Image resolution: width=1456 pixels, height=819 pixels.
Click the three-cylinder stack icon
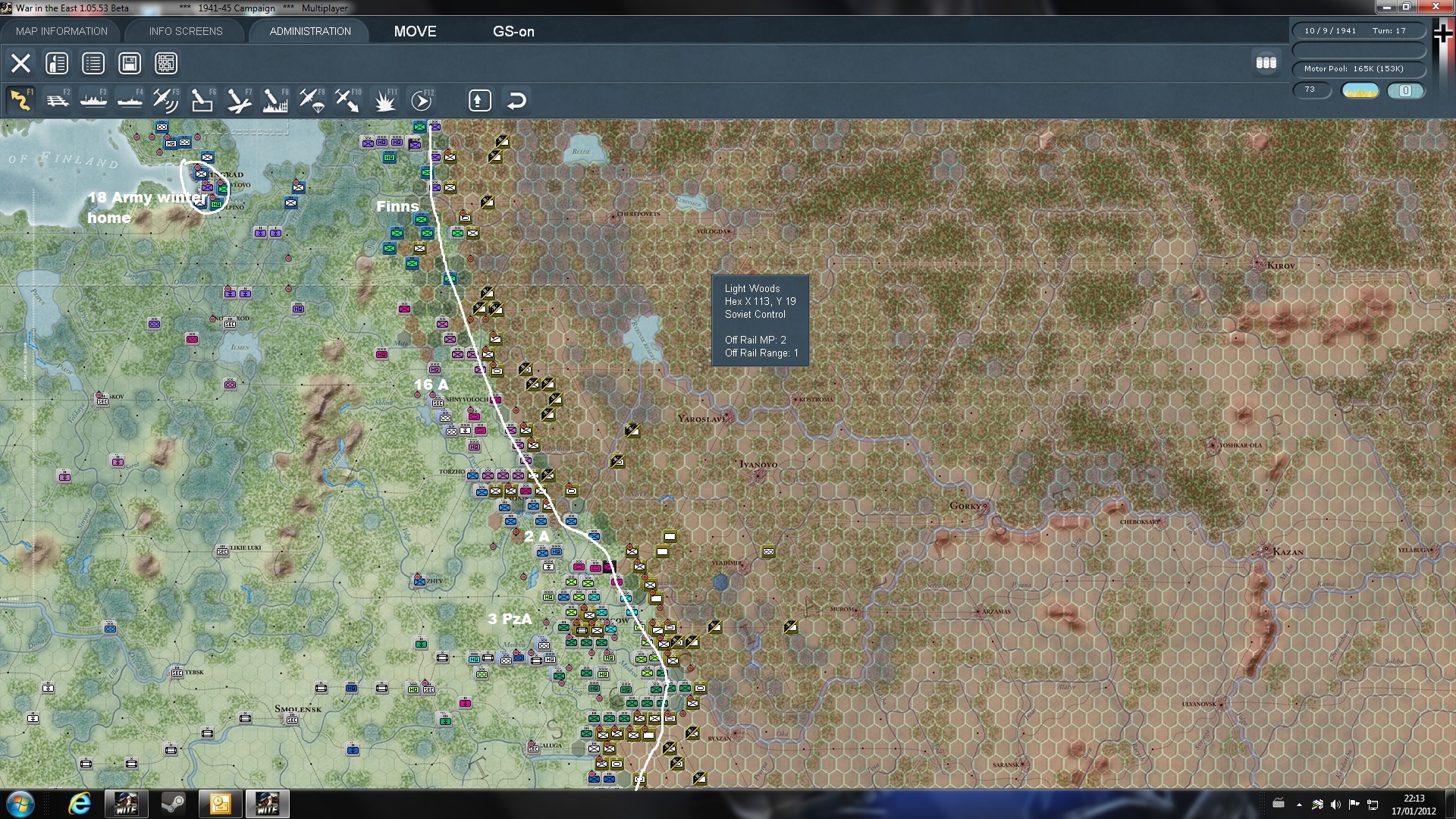1266,63
